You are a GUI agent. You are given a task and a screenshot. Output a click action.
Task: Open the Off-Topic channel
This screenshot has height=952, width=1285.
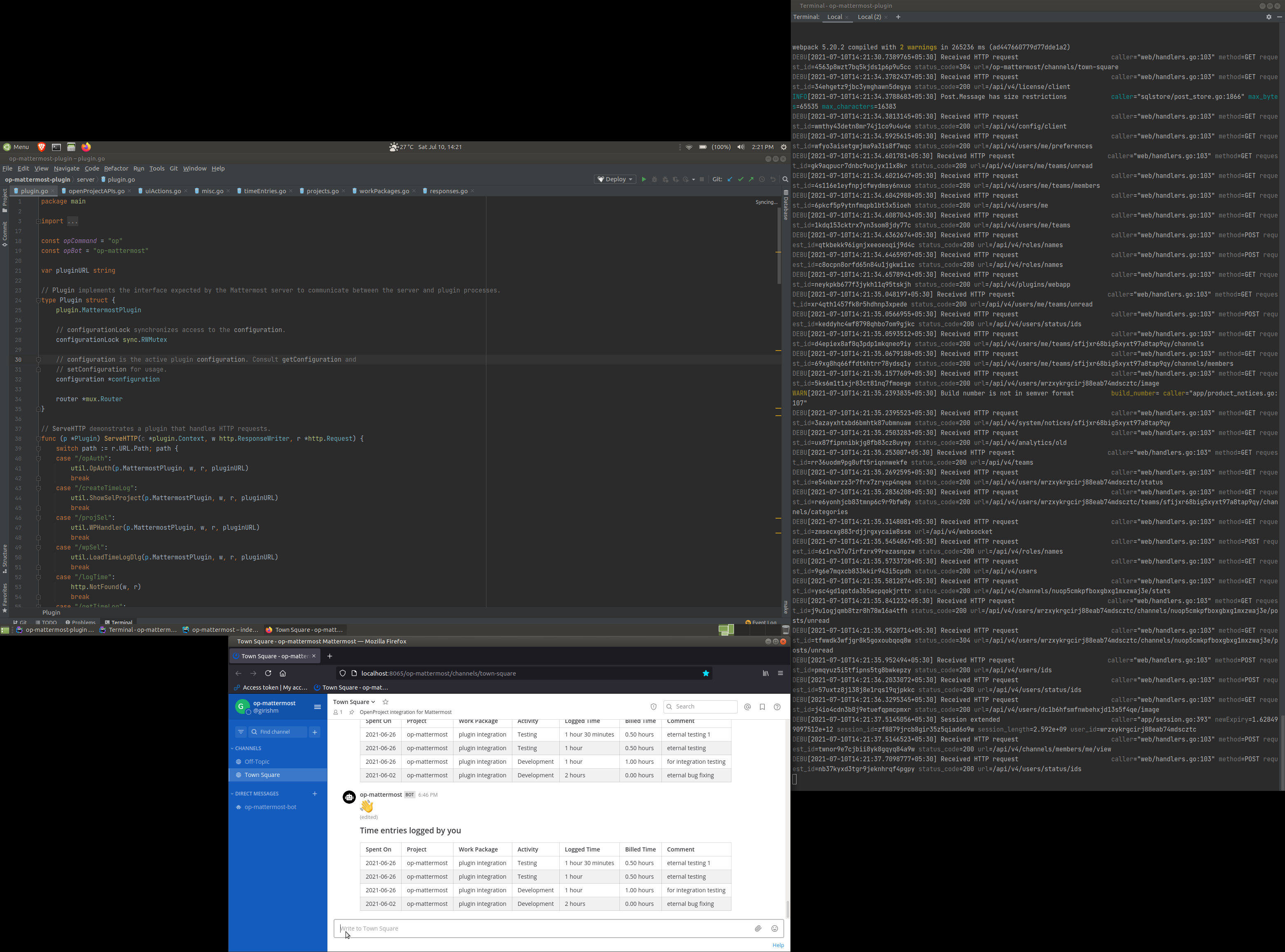tap(257, 761)
